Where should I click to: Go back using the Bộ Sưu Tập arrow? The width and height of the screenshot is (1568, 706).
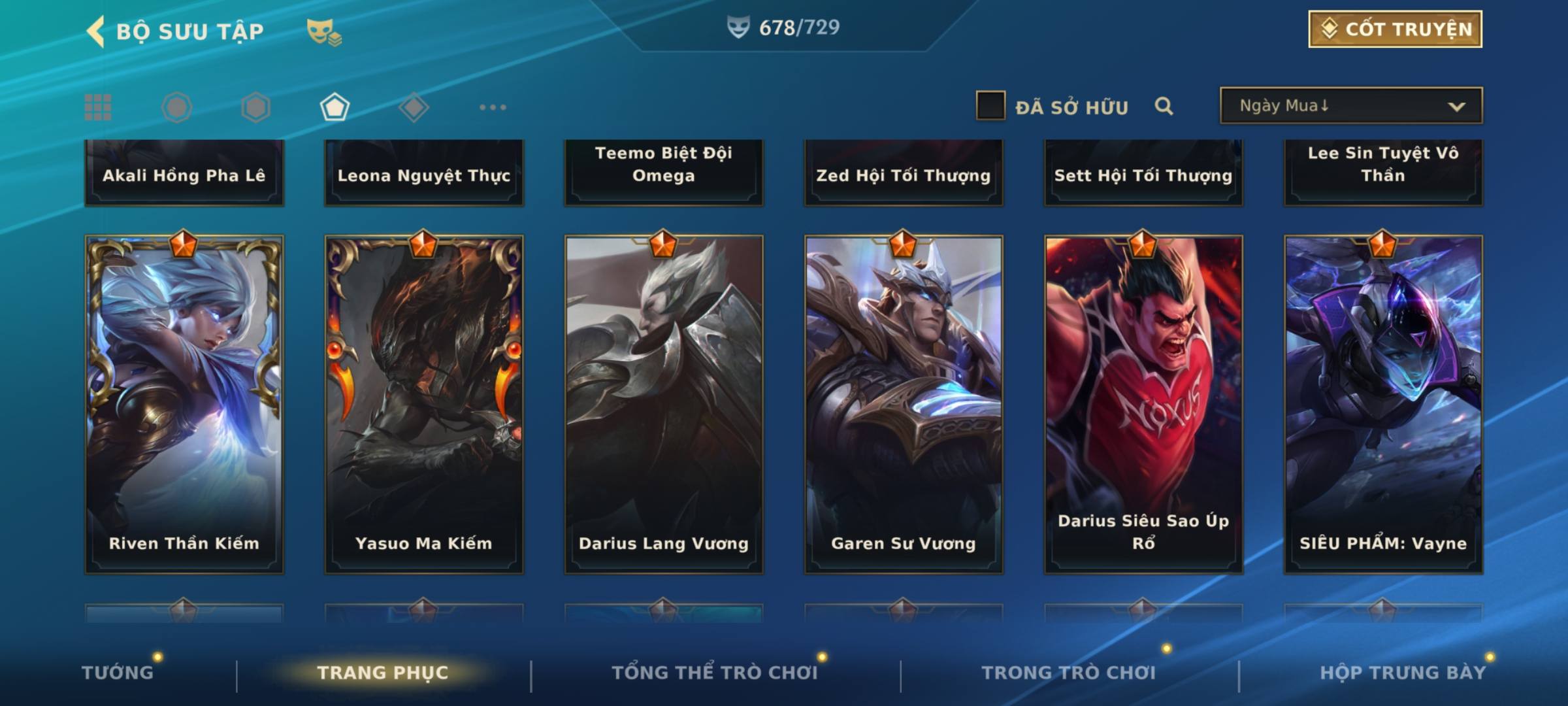tap(96, 31)
